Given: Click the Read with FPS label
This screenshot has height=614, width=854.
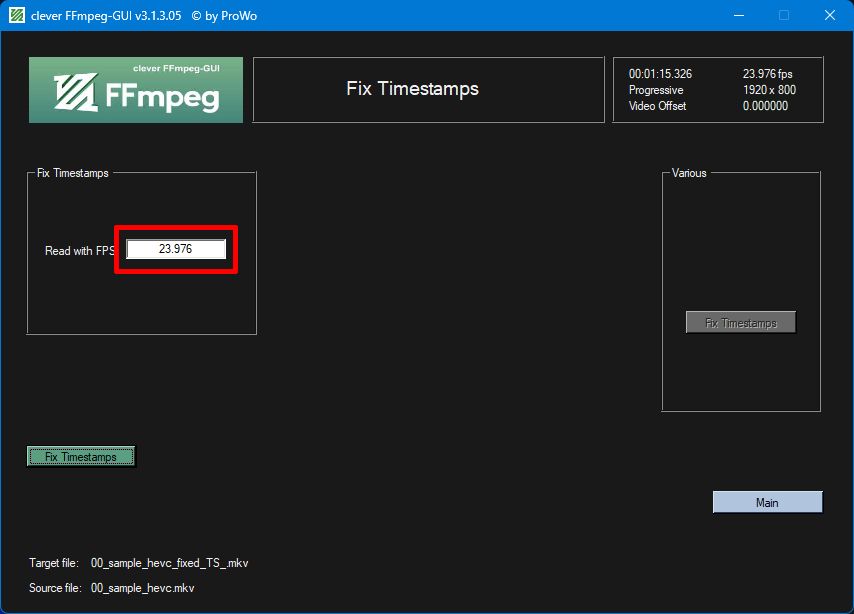Looking at the screenshot, I should [80, 251].
